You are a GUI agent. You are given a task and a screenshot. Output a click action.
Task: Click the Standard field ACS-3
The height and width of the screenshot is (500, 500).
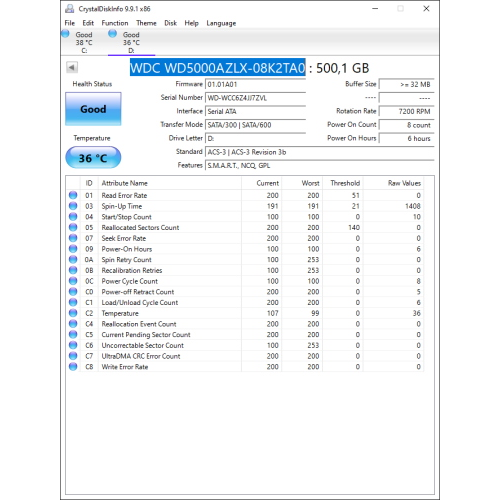320,152
